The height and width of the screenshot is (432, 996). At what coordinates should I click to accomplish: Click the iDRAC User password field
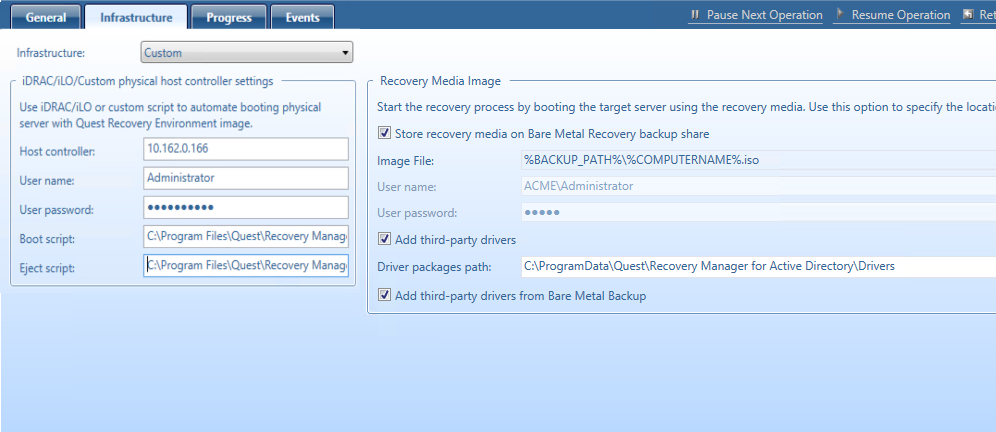pyautogui.click(x=246, y=207)
